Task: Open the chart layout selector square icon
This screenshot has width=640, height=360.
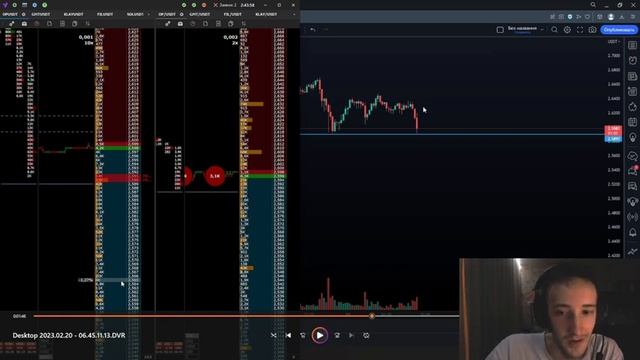Action: (500, 30)
